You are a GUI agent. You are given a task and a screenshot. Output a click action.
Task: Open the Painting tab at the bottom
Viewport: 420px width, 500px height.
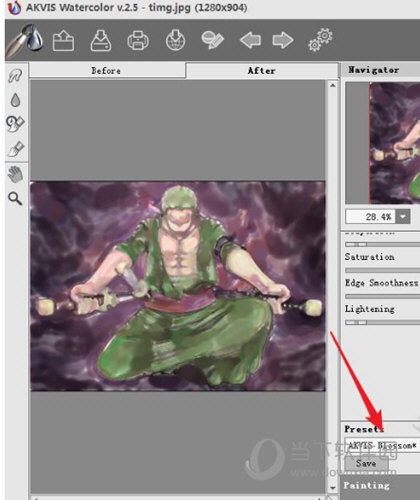pos(367,485)
